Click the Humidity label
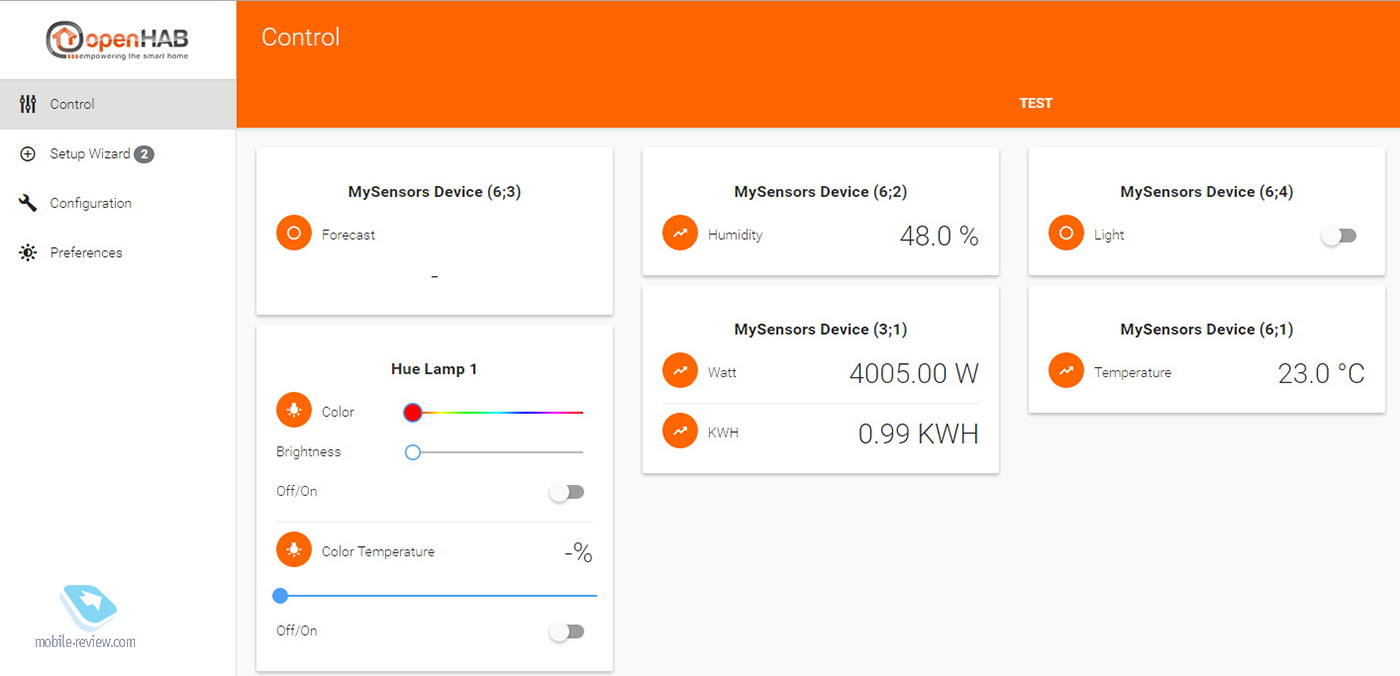This screenshot has height=676, width=1400. [x=735, y=235]
